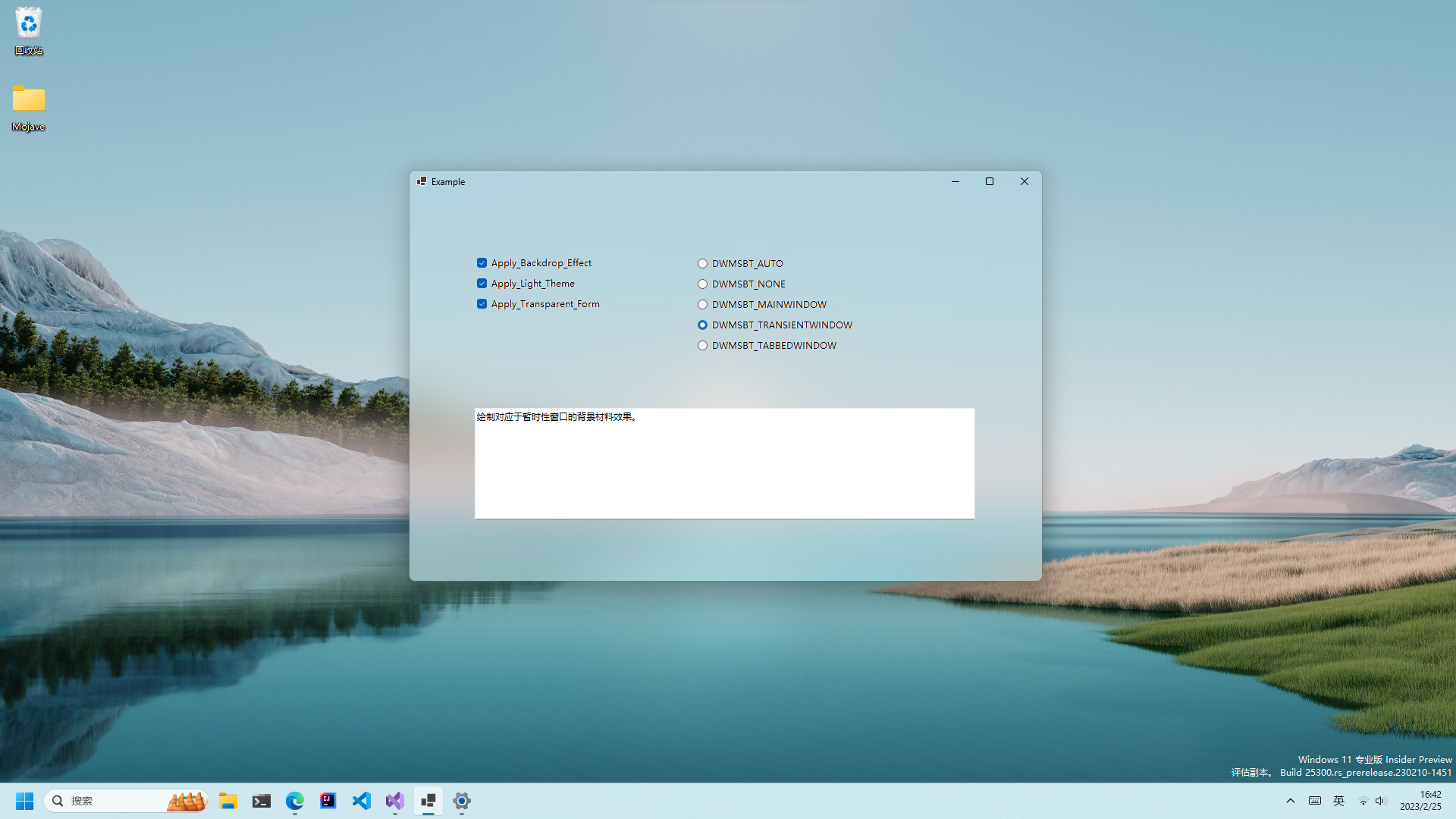The width and height of the screenshot is (1456, 819).
Task: Click the taskbar search box
Action: (114, 801)
